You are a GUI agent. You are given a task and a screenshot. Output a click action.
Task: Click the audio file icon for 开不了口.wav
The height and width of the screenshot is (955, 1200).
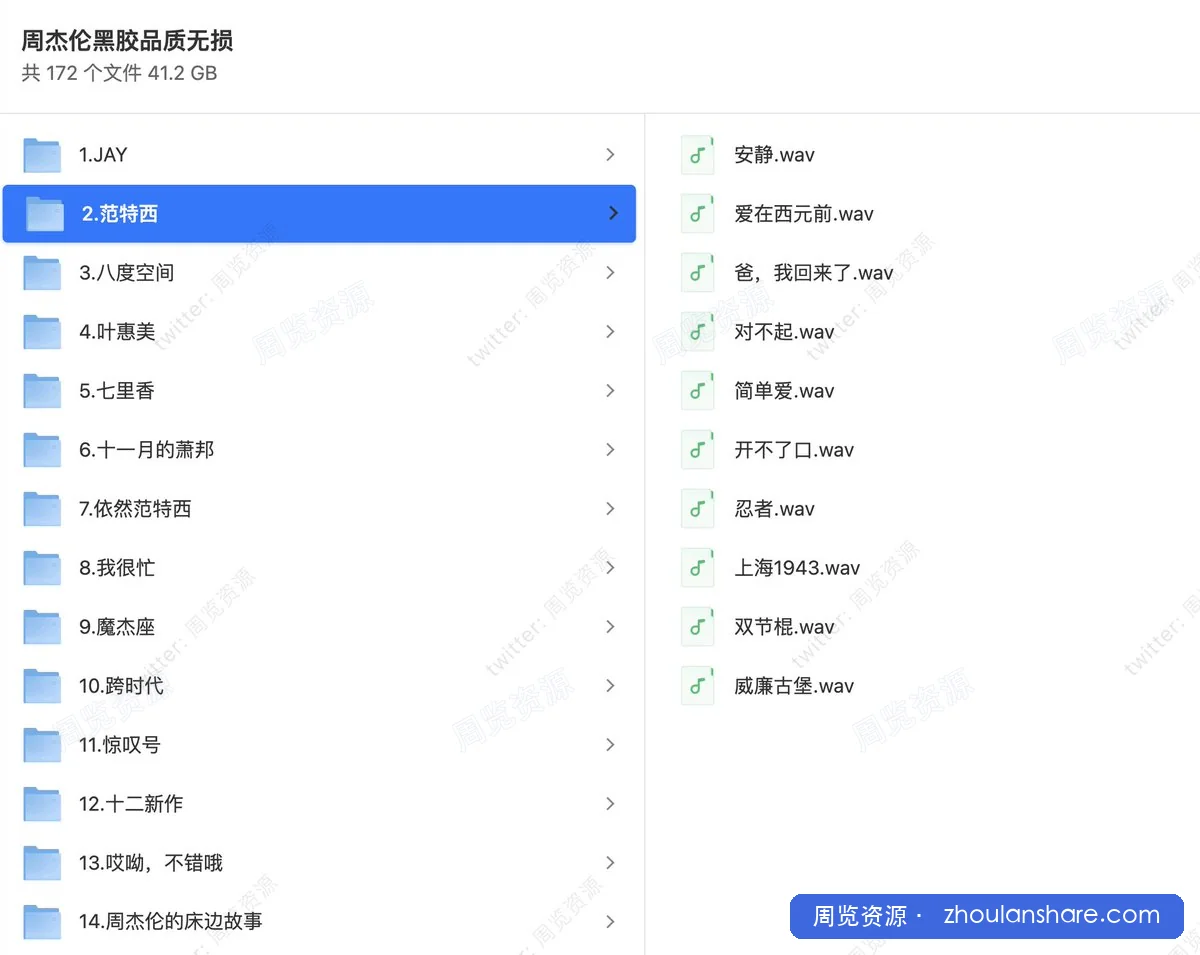pos(698,450)
